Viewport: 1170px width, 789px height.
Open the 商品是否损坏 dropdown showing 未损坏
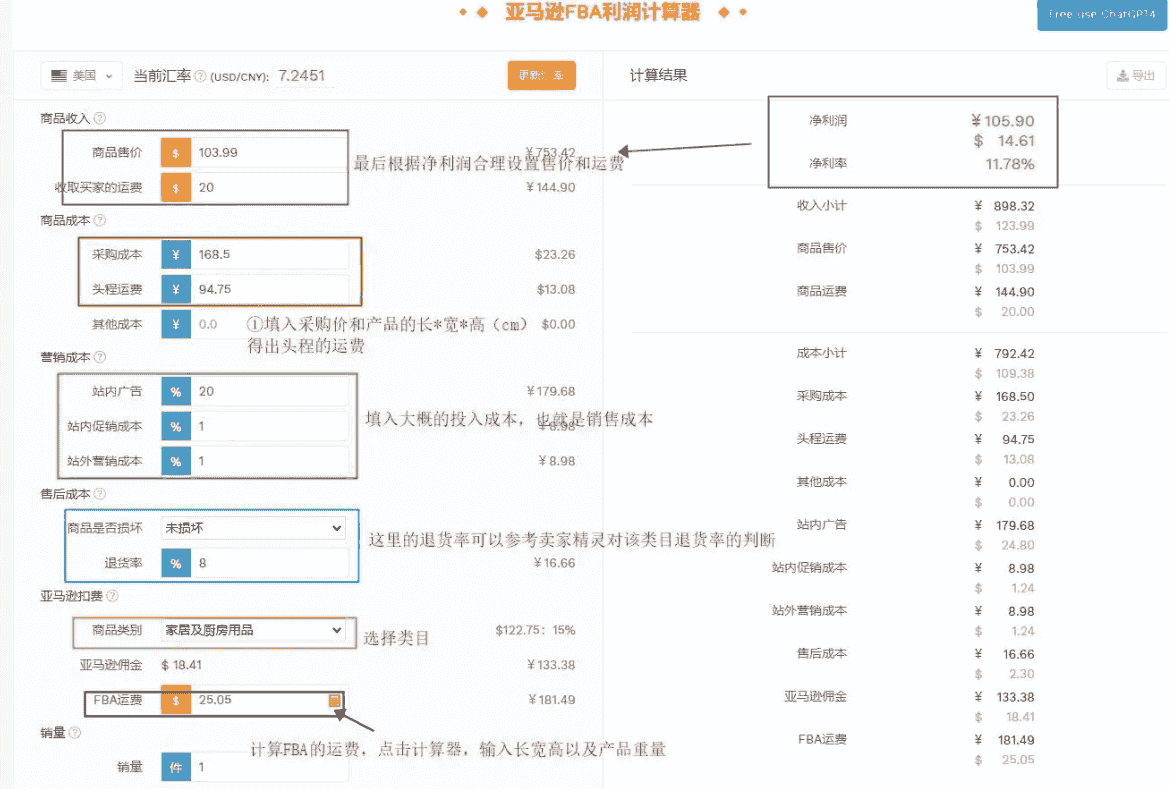click(253, 528)
